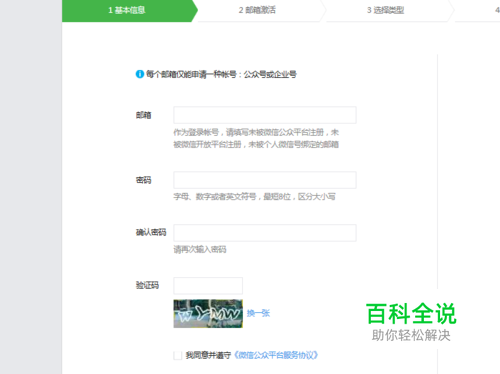
Task: Click the password hint 字母、数字或者英文符号
Action: coord(254,197)
